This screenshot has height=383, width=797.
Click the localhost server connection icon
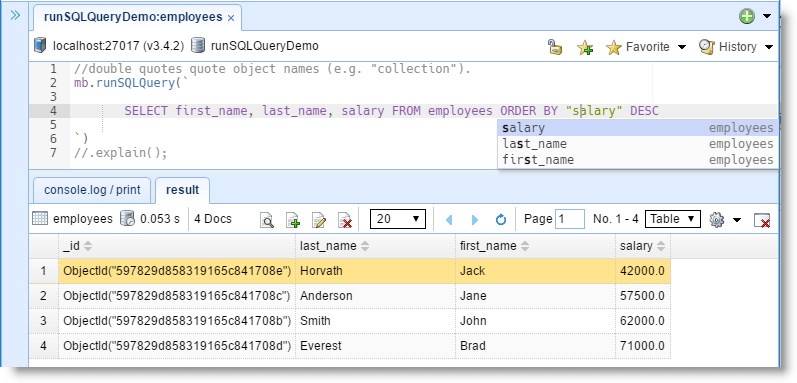click(x=40, y=45)
